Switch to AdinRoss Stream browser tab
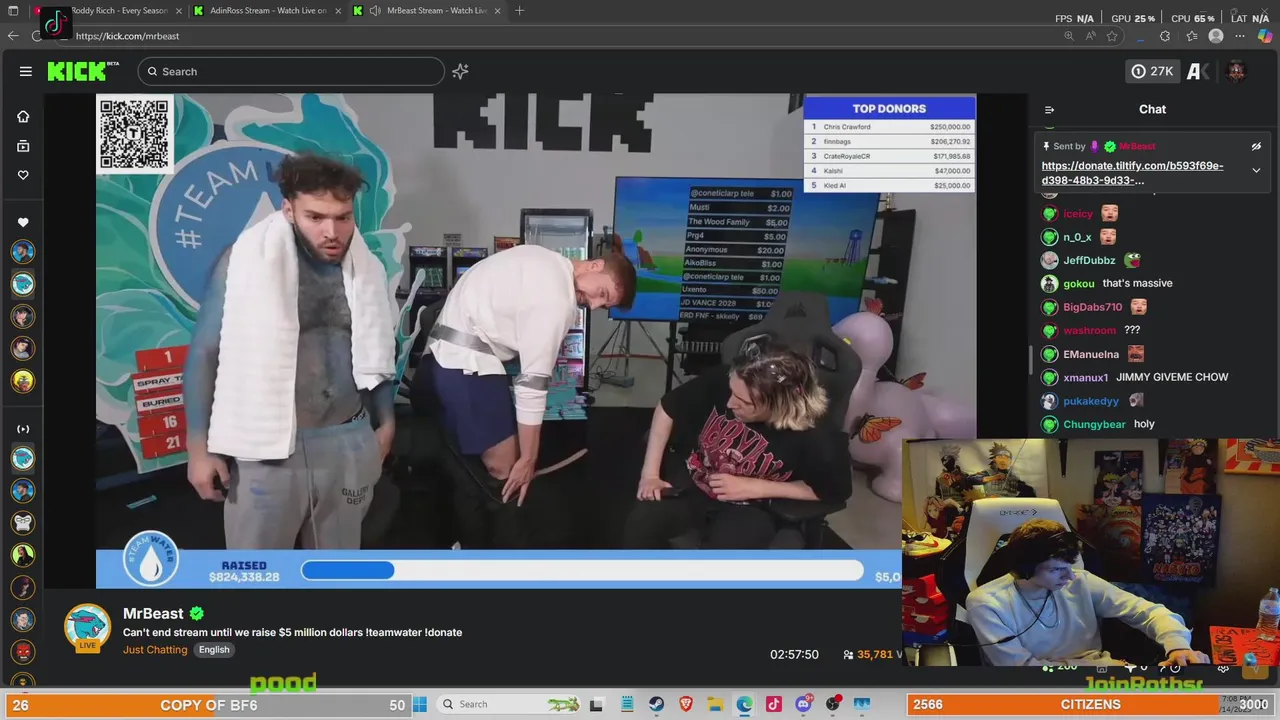 click(268, 10)
